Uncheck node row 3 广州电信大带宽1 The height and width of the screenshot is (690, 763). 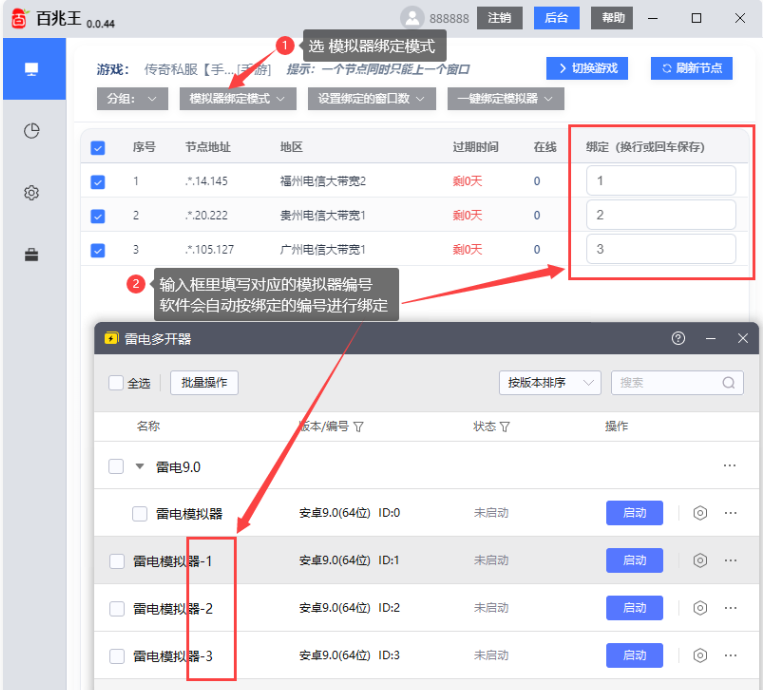click(x=98, y=250)
